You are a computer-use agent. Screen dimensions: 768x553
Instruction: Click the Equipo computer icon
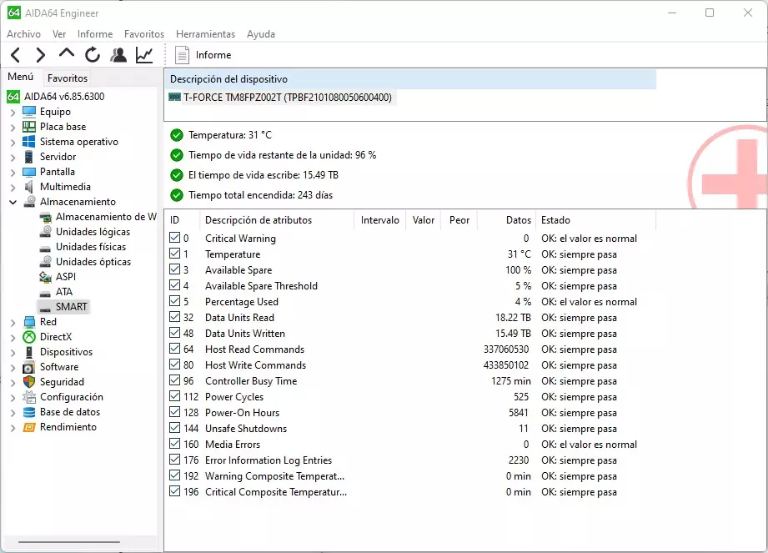tap(29, 112)
